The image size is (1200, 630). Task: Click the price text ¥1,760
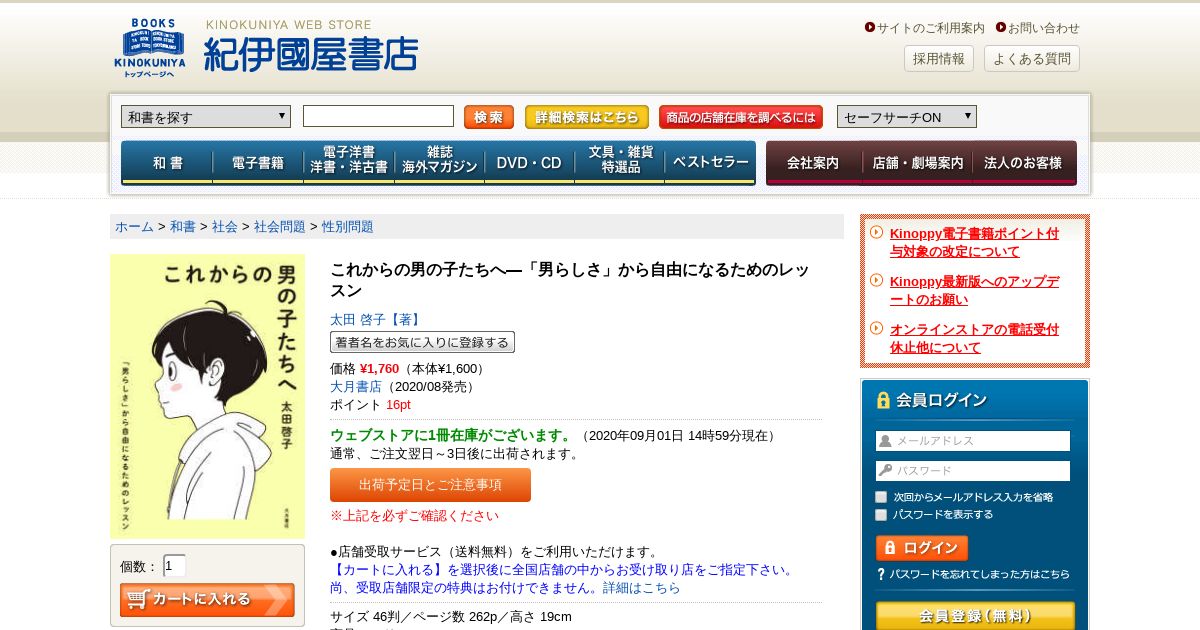(x=379, y=369)
